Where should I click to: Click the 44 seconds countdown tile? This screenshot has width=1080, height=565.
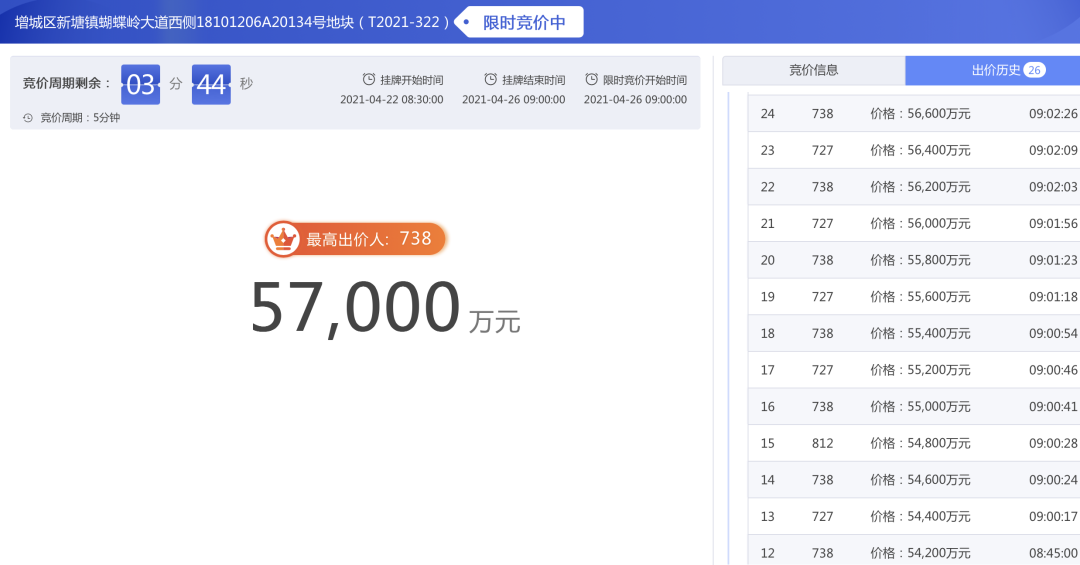coord(211,84)
